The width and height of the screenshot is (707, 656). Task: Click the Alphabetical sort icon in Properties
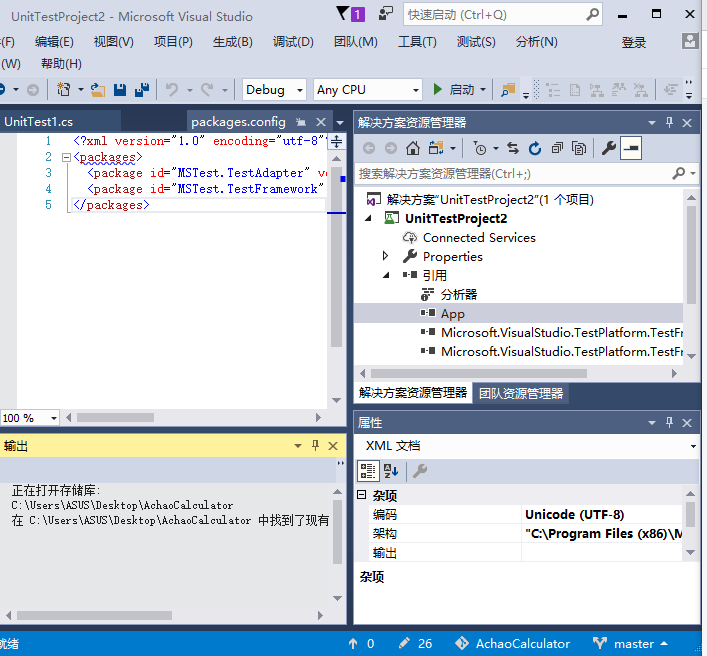coord(391,471)
